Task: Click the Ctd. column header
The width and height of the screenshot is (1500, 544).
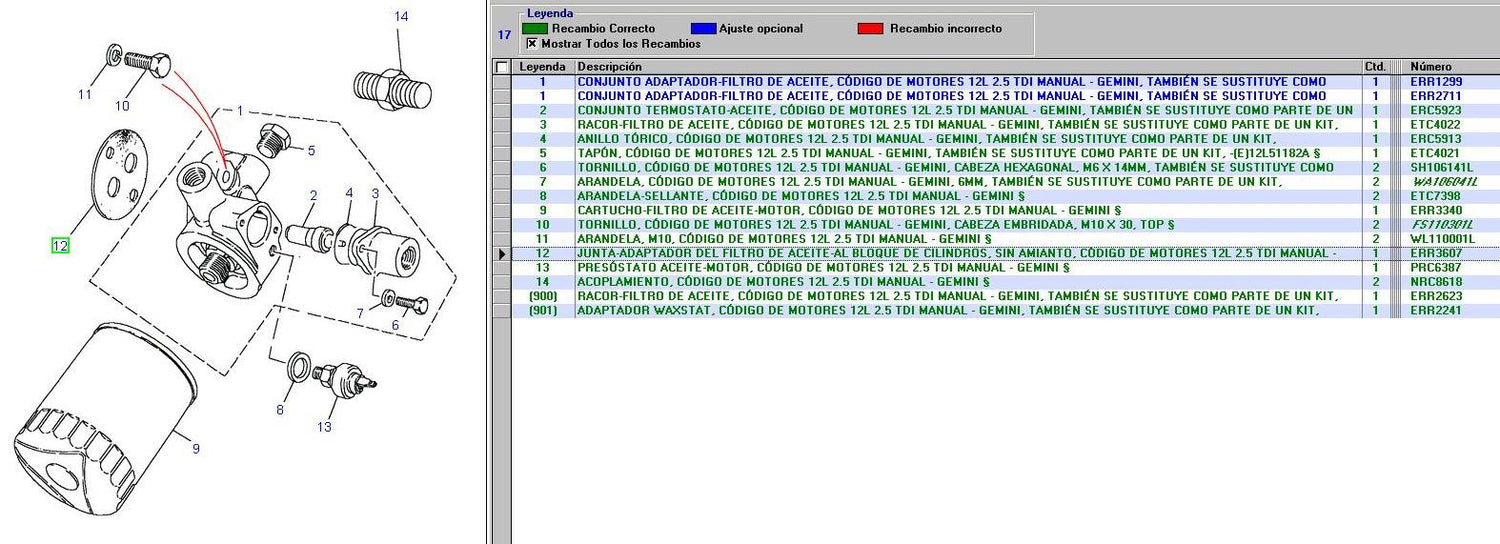Action: pos(1375,67)
